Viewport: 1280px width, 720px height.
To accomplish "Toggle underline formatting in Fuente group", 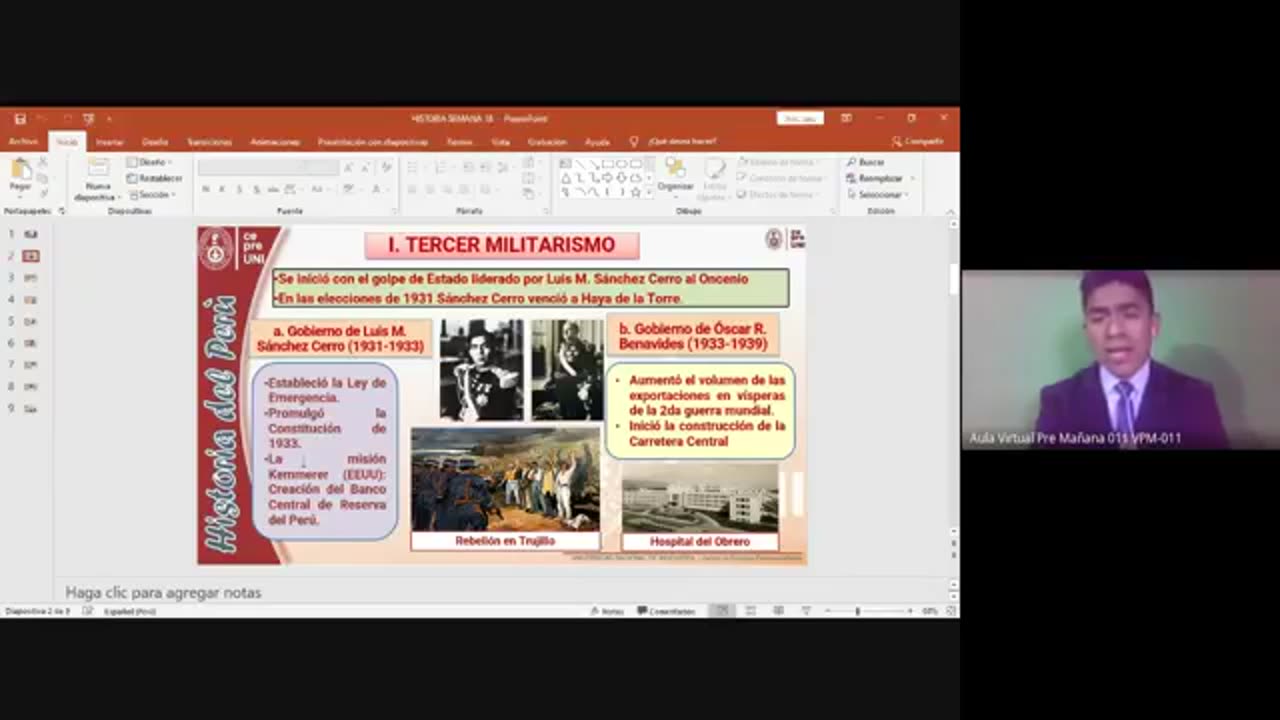I will click(x=239, y=189).
